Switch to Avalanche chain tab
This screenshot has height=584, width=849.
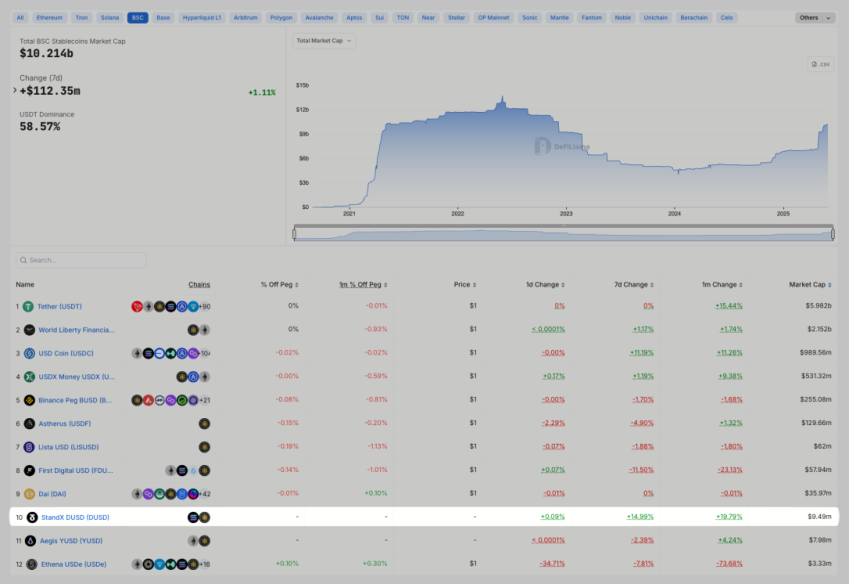point(319,18)
